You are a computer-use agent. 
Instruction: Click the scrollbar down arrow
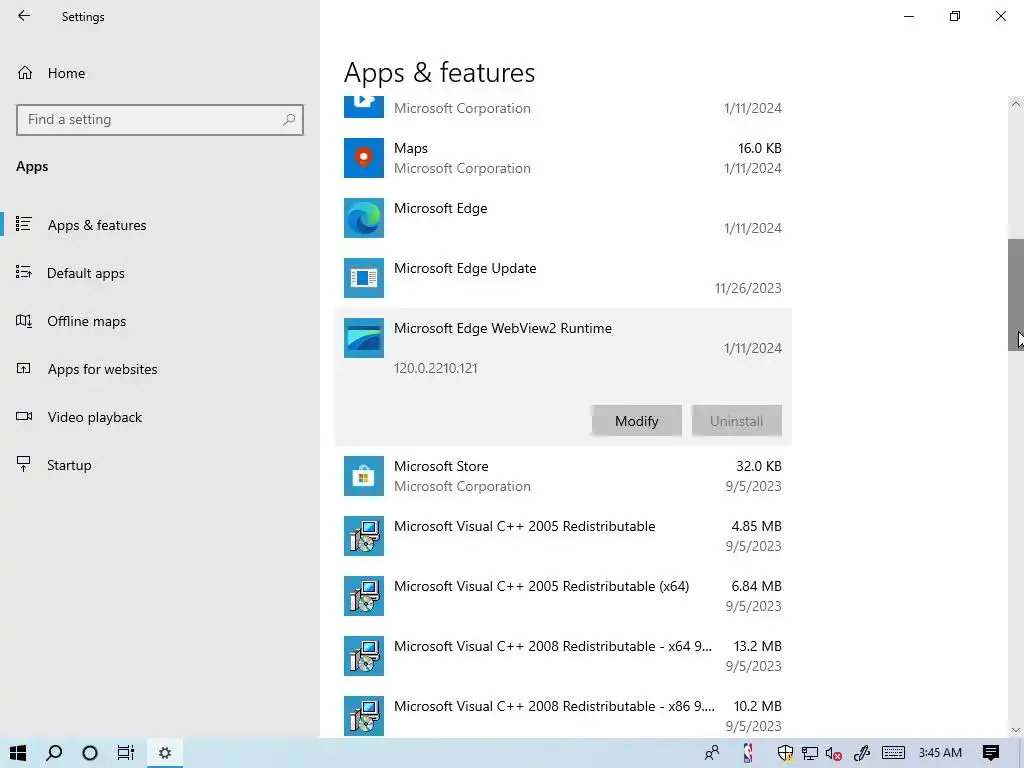(1016, 730)
